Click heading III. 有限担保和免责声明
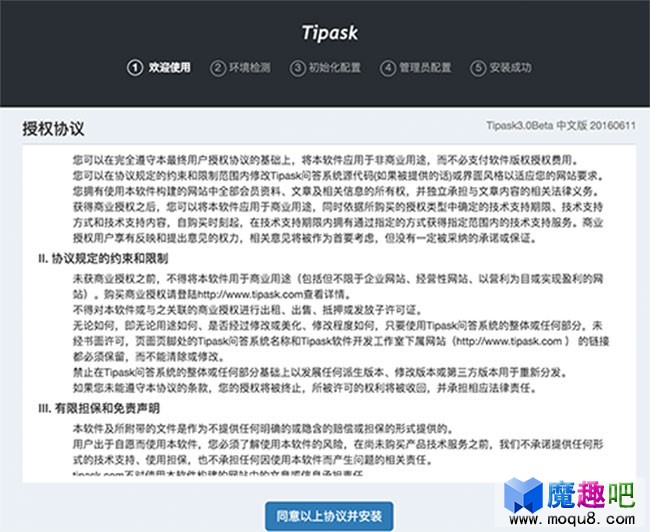Image resolution: width=650 pixels, height=532 pixels. 99,409
